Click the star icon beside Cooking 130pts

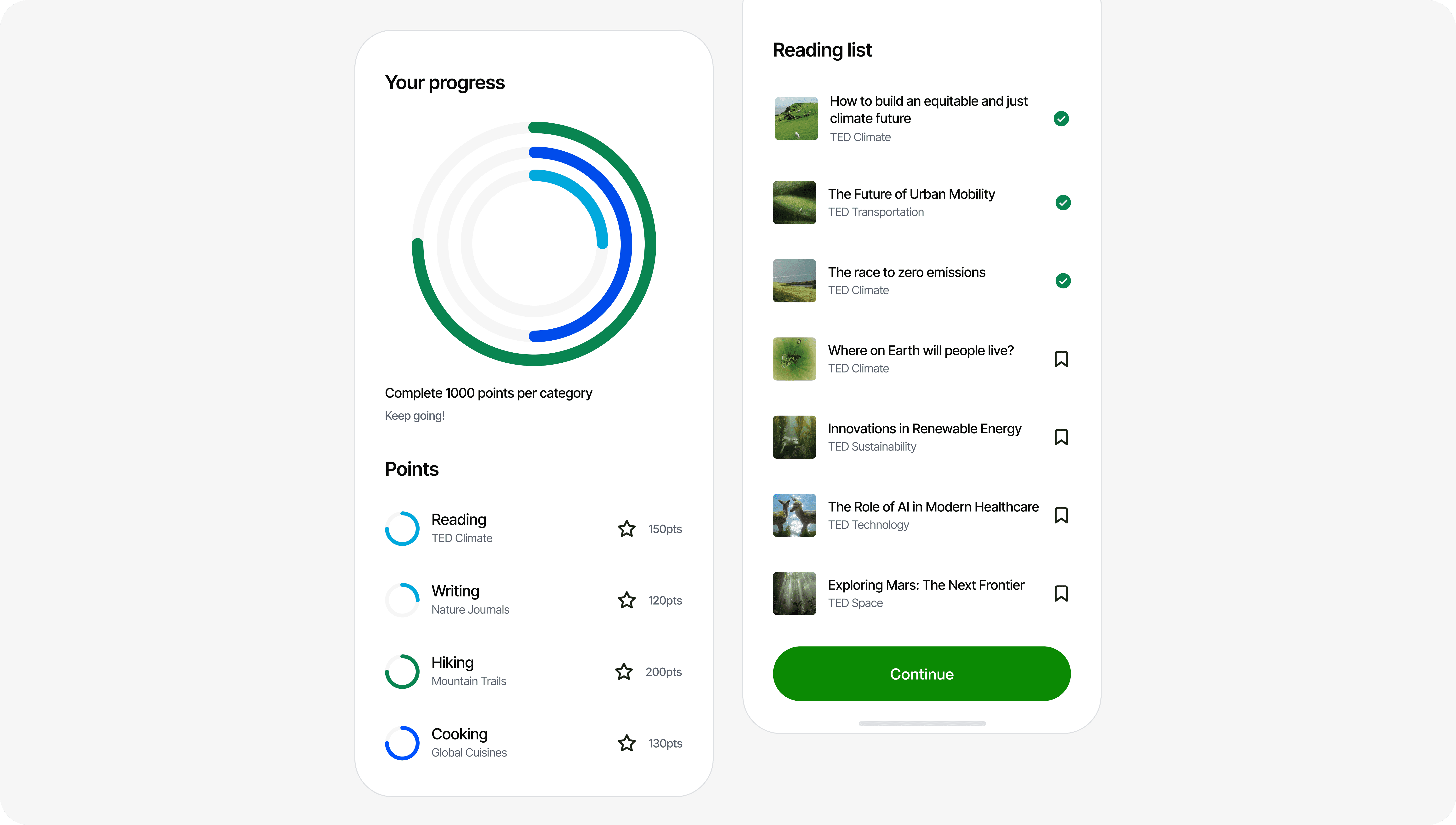pyautogui.click(x=626, y=743)
